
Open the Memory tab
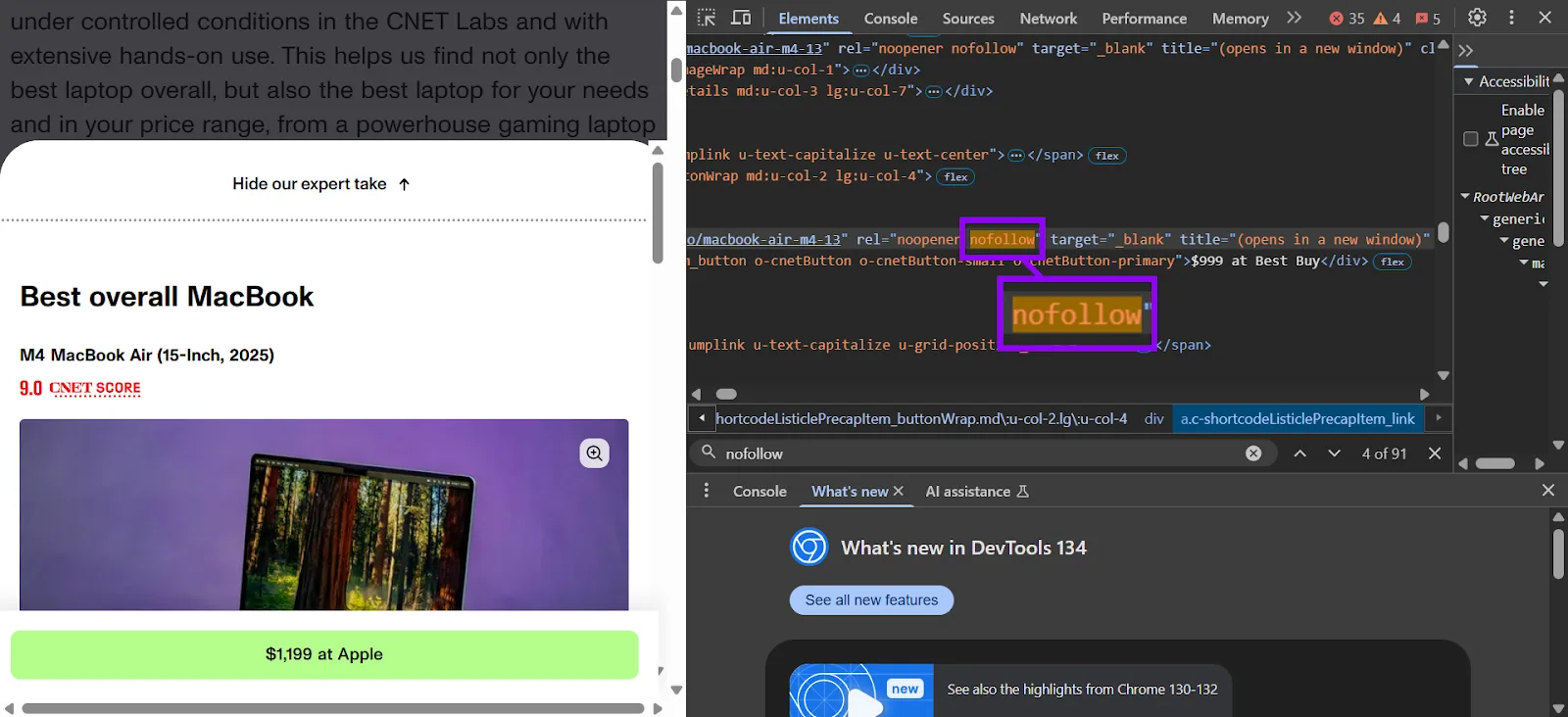coord(1241,19)
